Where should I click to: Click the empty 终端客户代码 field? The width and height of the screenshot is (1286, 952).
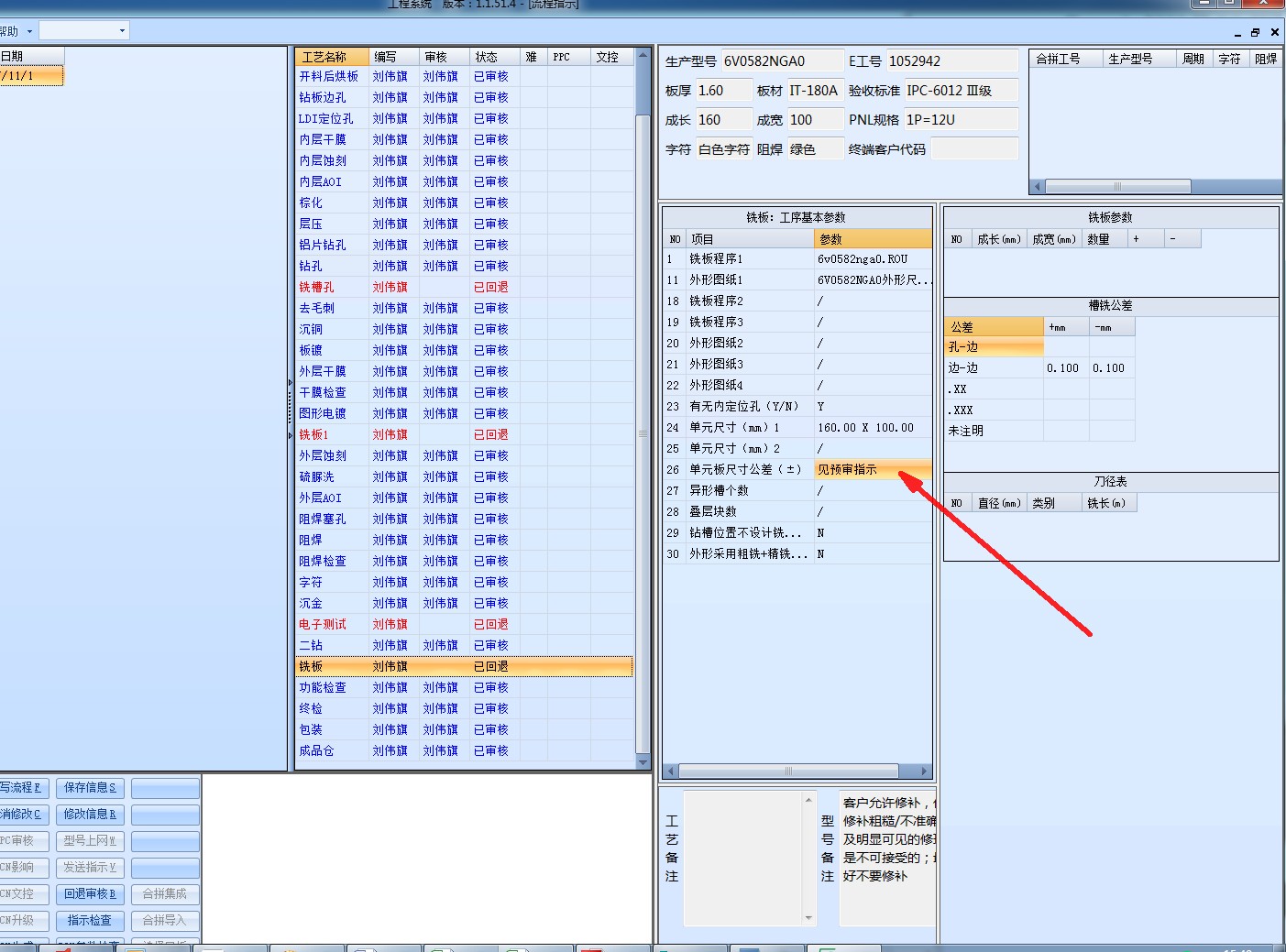pos(974,149)
